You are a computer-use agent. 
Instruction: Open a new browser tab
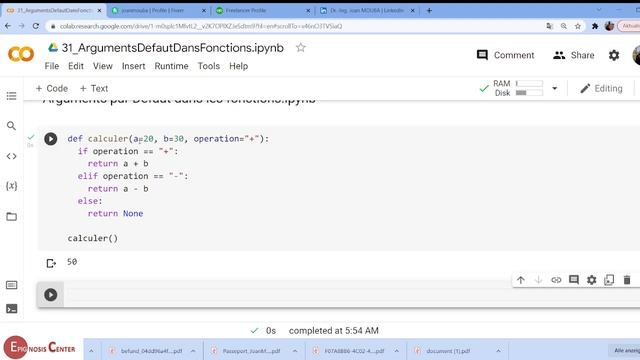[429, 11]
